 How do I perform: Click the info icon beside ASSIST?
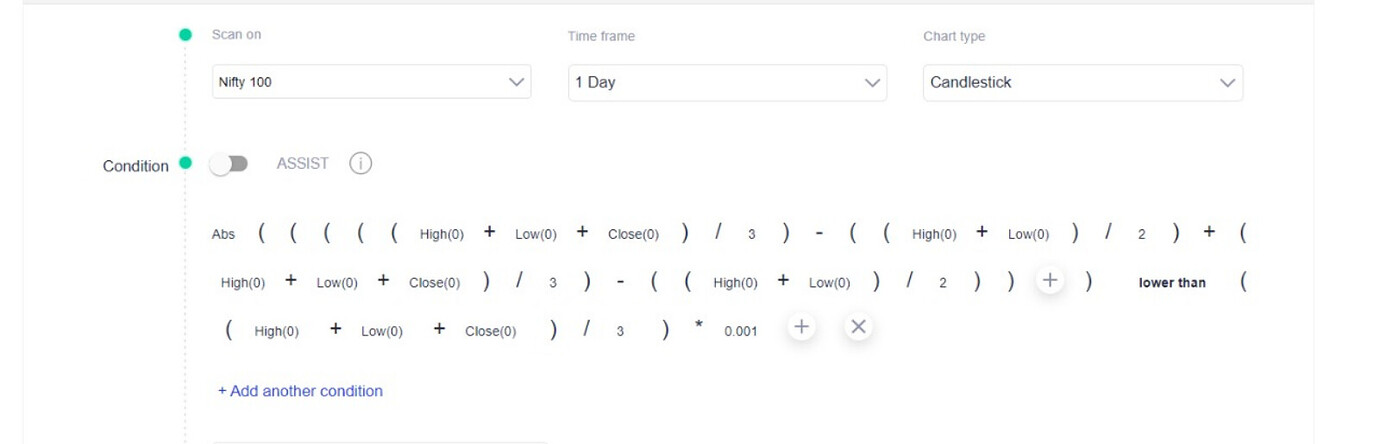click(360, 163)
